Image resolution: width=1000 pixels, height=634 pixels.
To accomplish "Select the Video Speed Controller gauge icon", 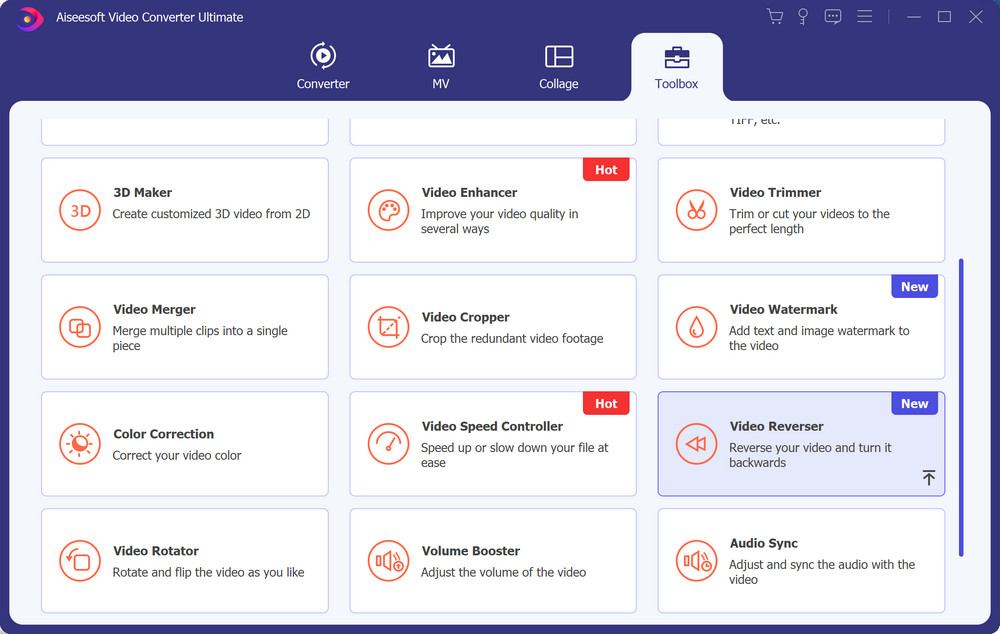I will tap(388, 444).
